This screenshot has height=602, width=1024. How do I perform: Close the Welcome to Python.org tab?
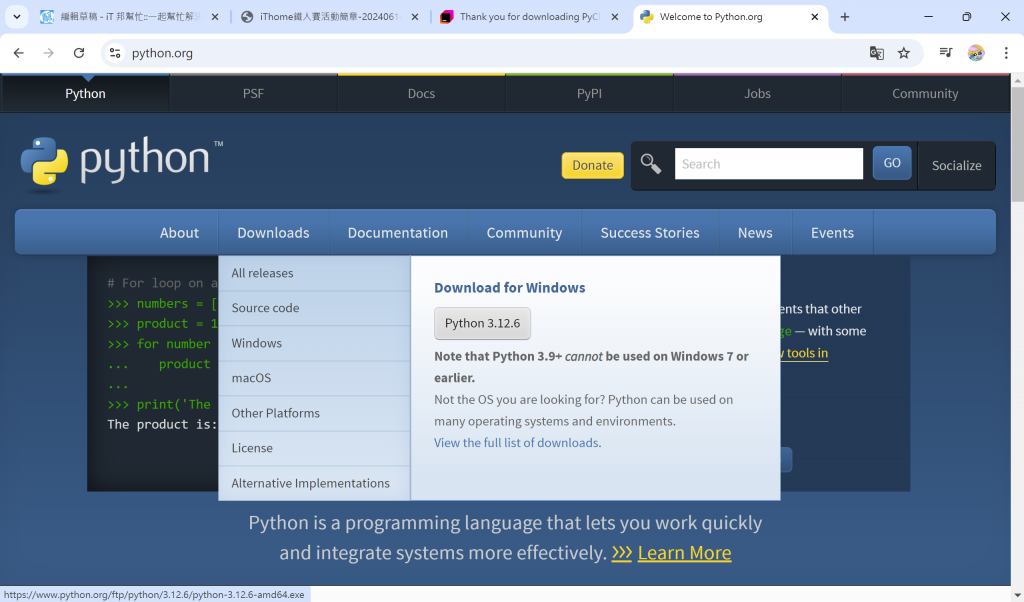pyautogui.click(x=814, y=17)
